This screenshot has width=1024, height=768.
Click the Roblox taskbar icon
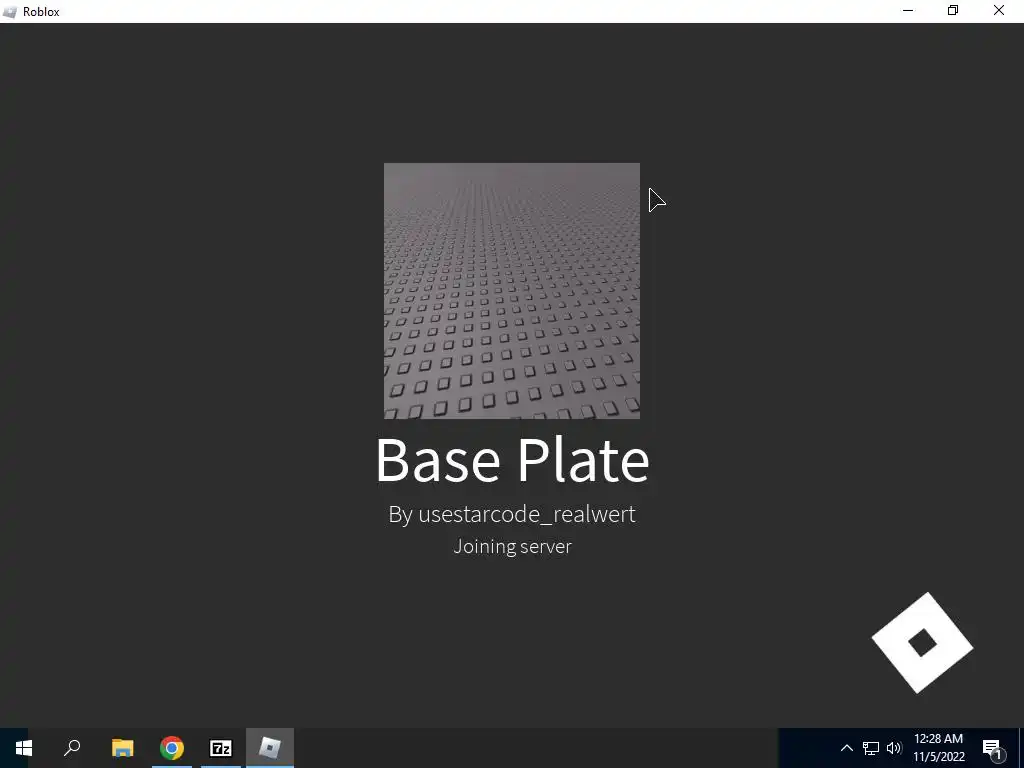[x=270, y=748]
